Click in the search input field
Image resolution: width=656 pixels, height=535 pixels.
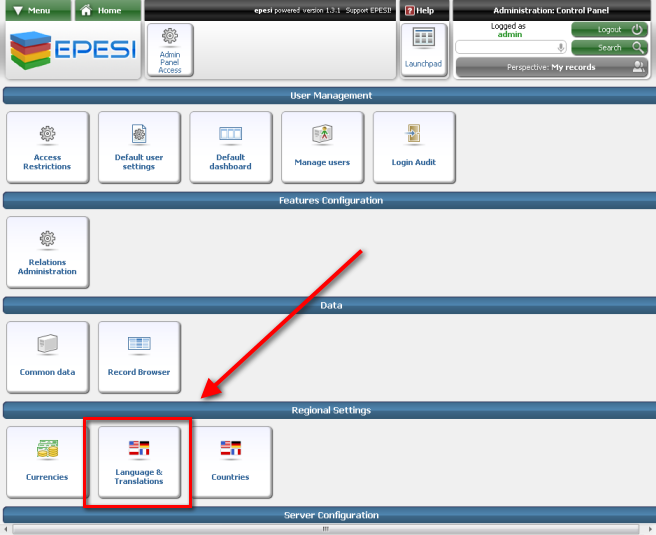click(x=510, y=48)
